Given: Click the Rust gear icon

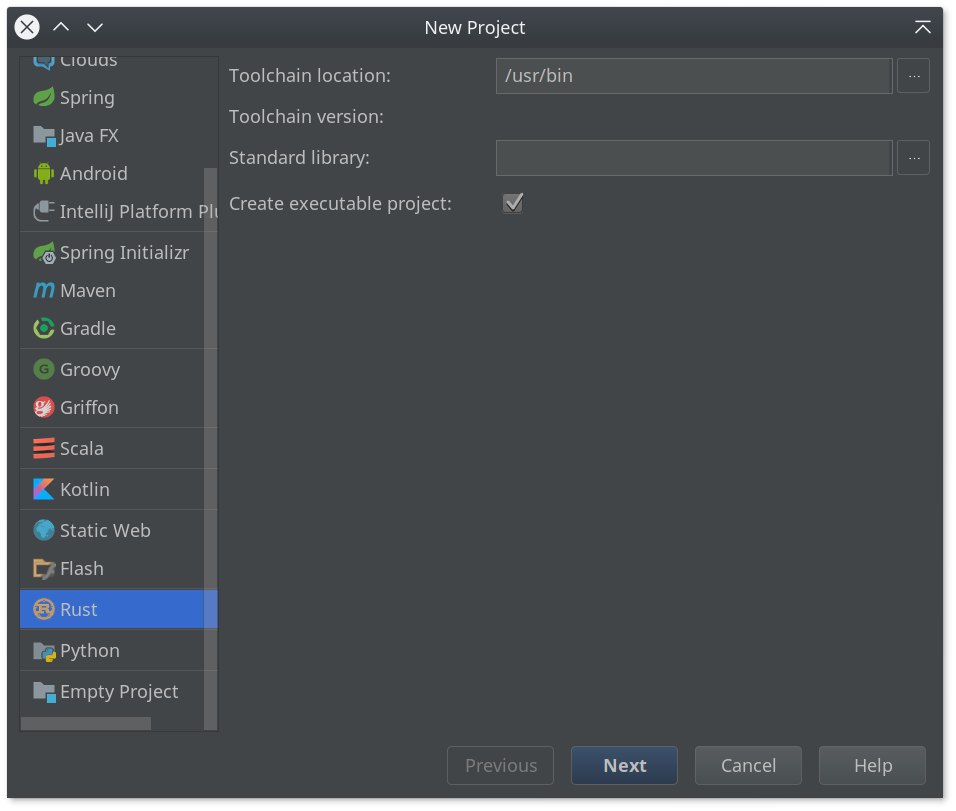Looking at the screenshot, I should (43, 609).
